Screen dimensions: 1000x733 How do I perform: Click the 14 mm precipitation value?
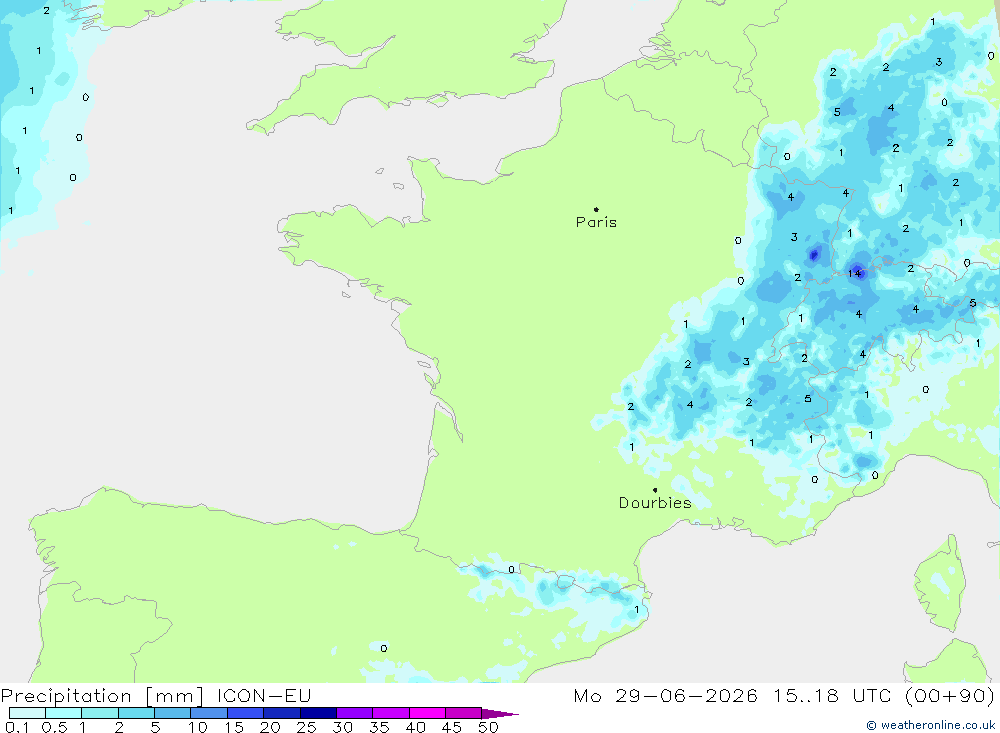tap(855, 273)
